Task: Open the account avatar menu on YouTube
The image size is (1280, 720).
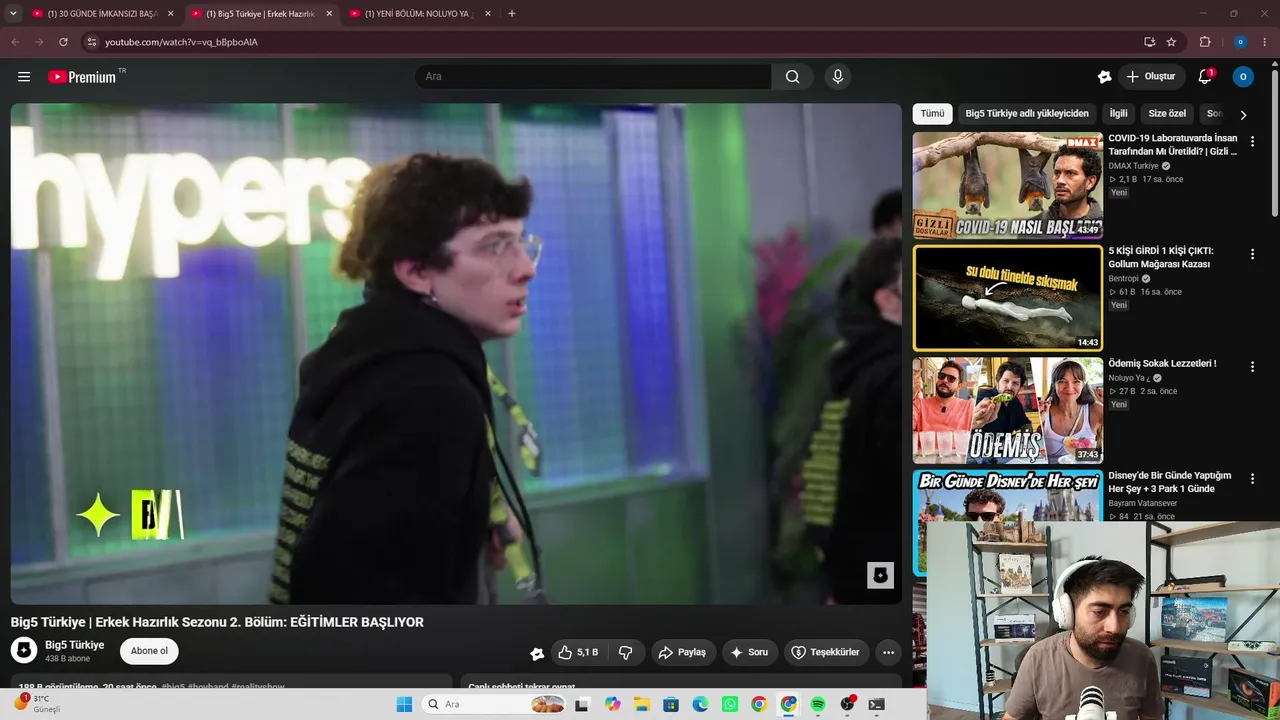Action: pyautogui.click(x=1243, y=77)
